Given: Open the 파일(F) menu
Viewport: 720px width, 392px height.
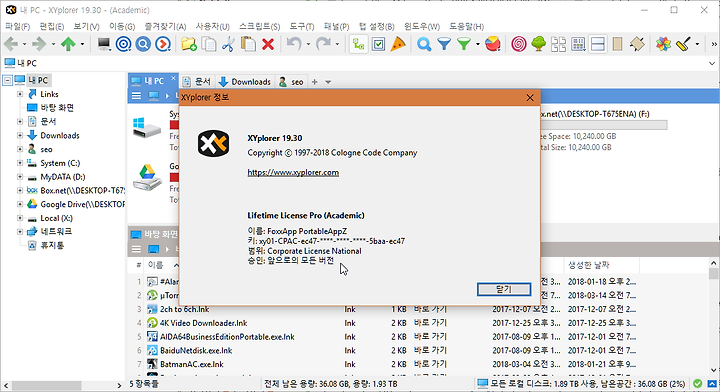Looking at the screenshot, I should tap(17, 27).
